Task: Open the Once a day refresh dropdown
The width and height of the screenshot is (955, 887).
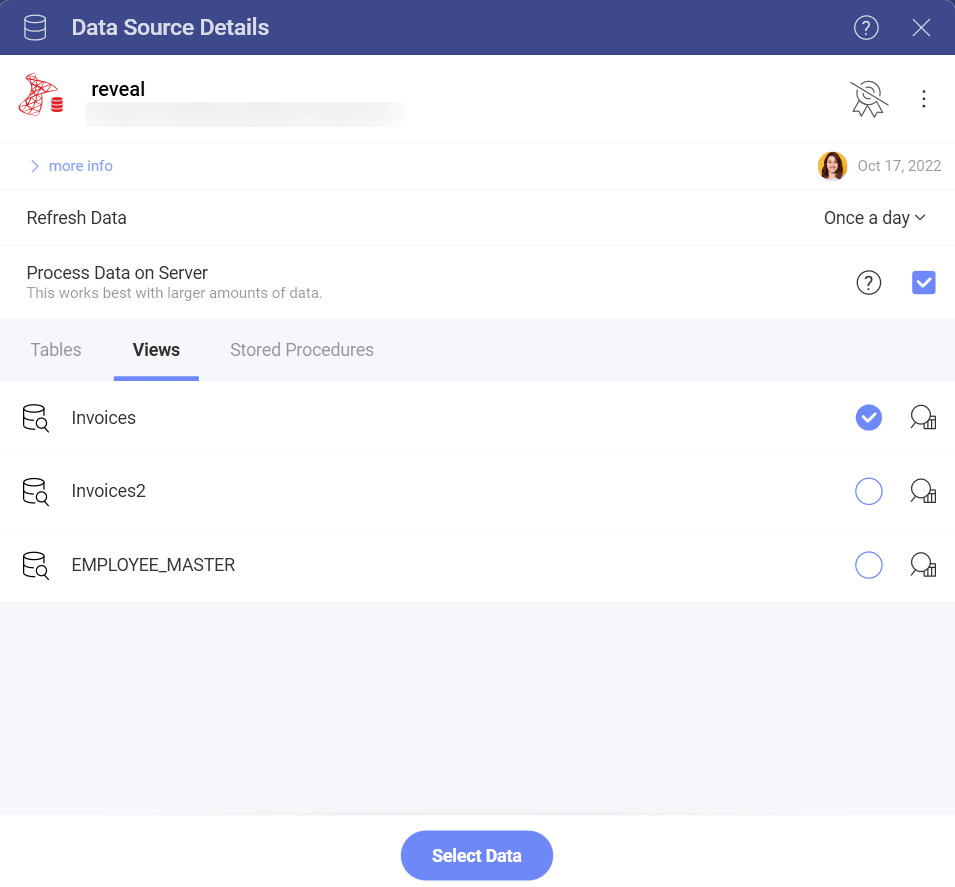Action: tap(874, 217)
